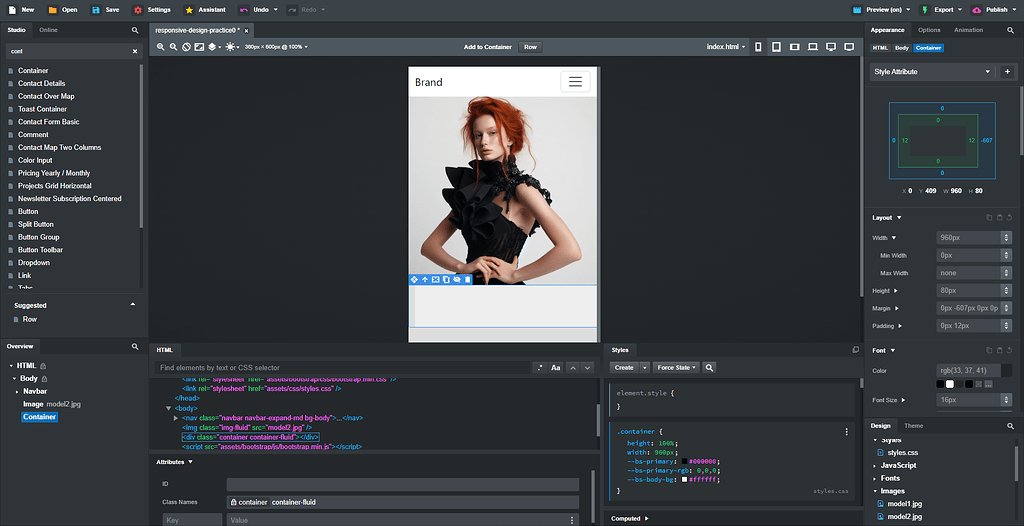1024x526 pixels.
Task: Open the brightness theme toggle icon
Action: coord(232,47)
